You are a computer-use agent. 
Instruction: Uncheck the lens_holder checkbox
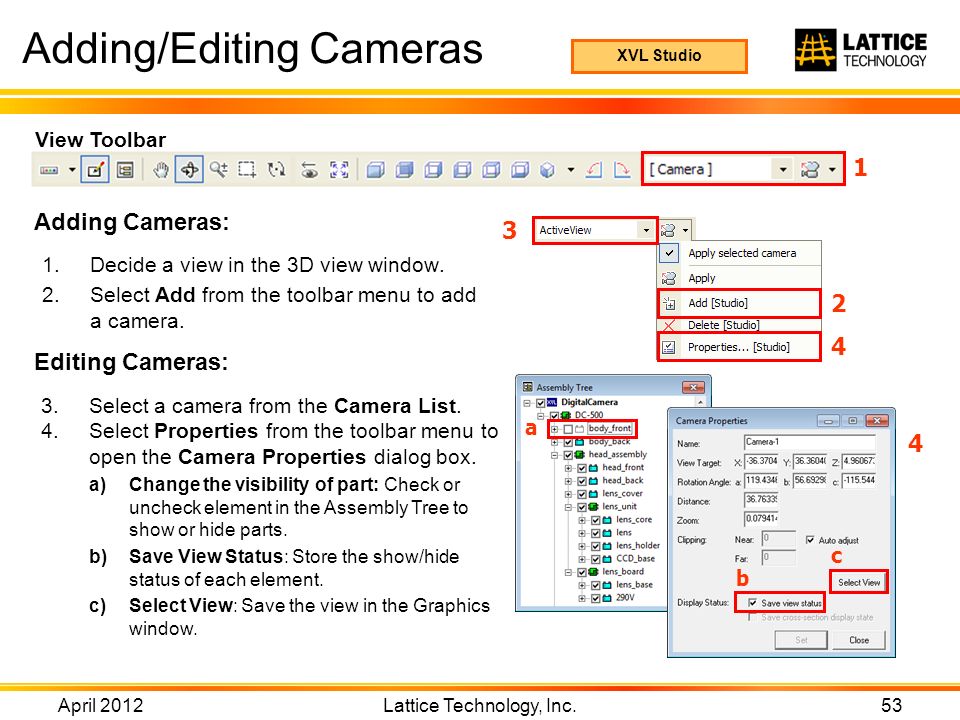click(x=596, y=546)
